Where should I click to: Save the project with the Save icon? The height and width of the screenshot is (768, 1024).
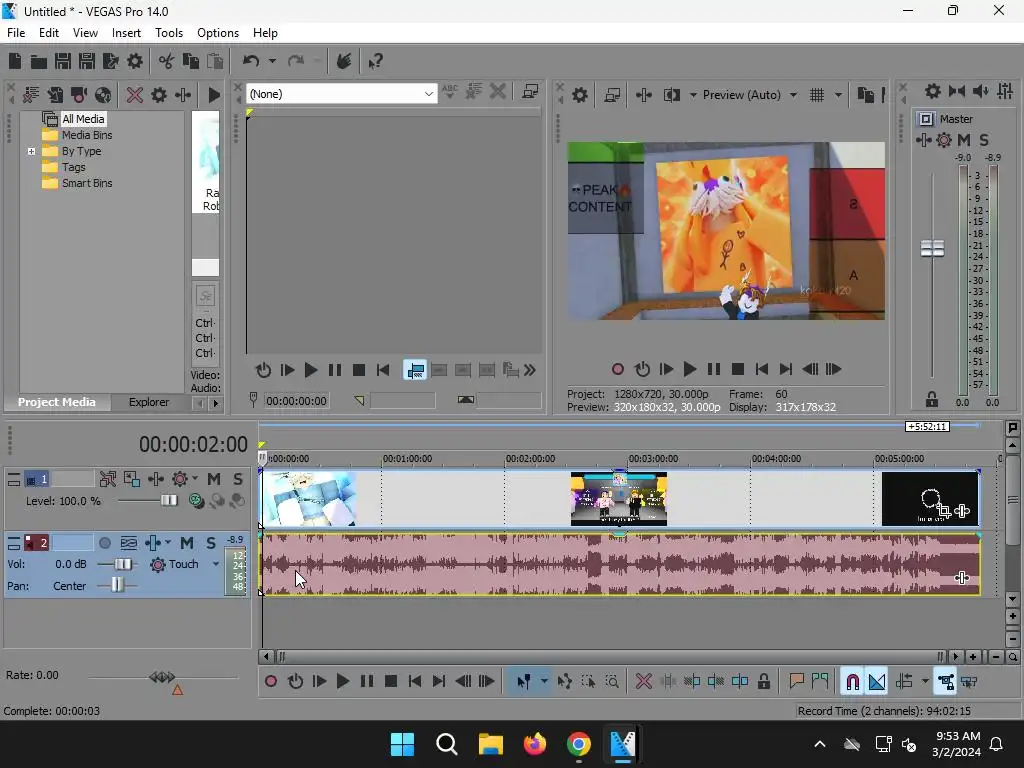[63, 61]
